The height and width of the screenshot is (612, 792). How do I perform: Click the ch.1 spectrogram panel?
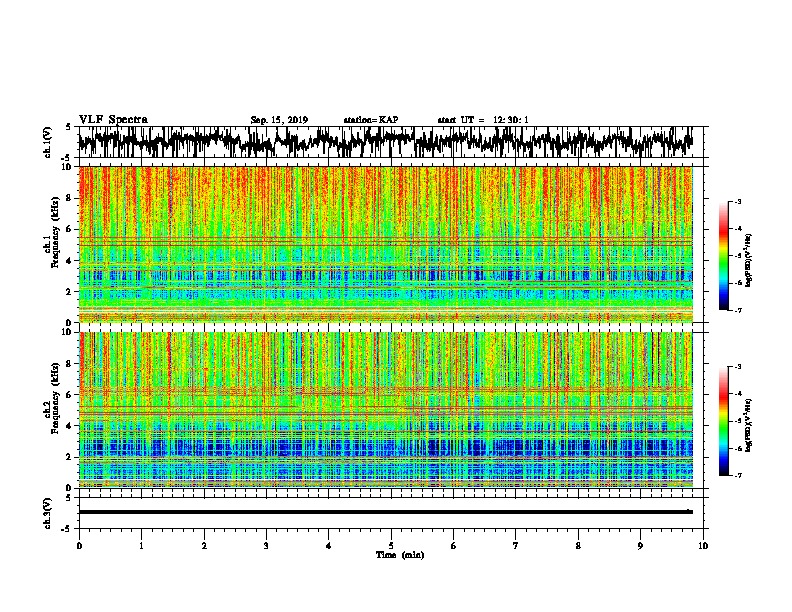(385, 244)
